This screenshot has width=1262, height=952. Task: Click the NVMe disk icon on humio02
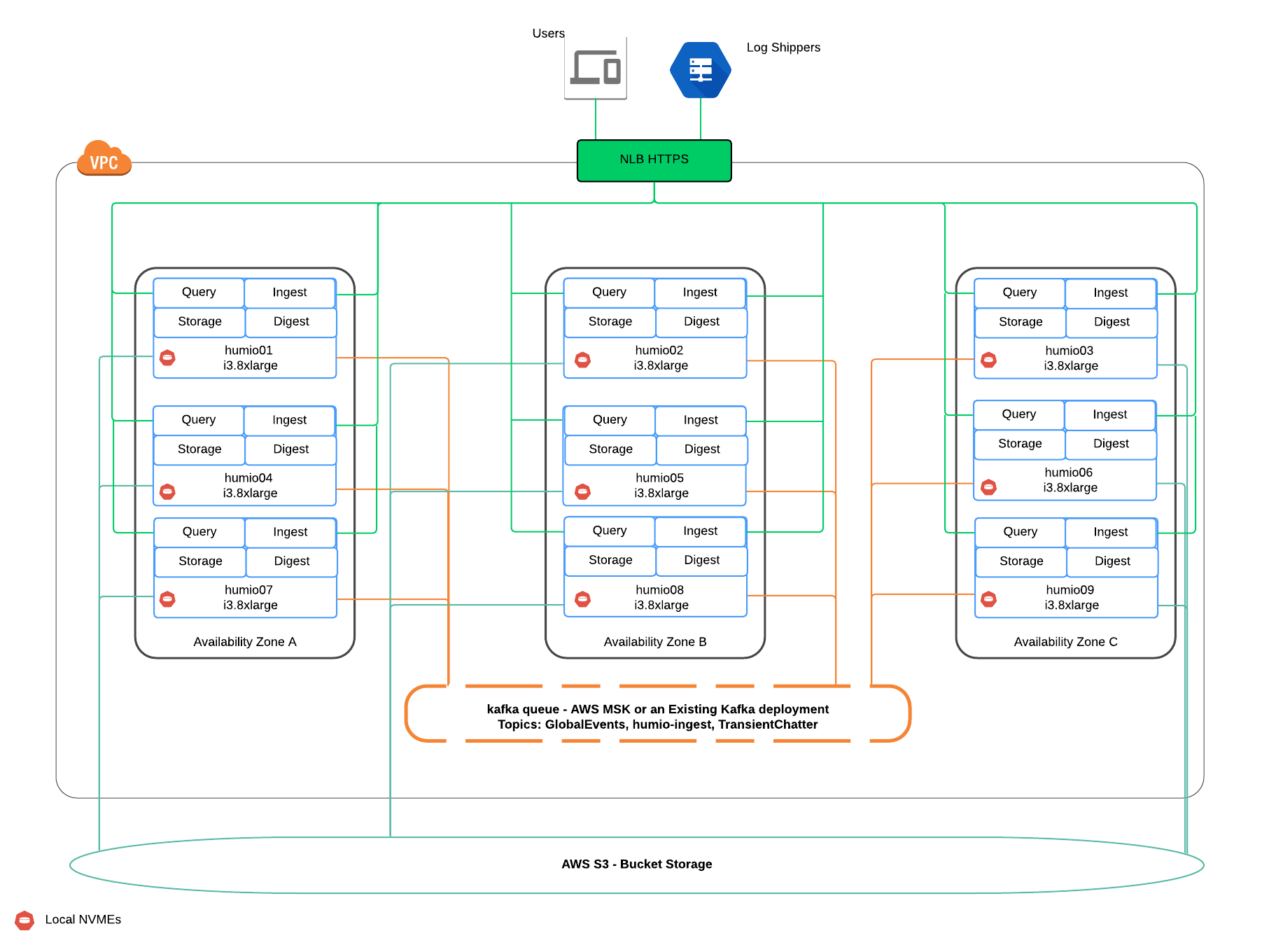[582, 360]
